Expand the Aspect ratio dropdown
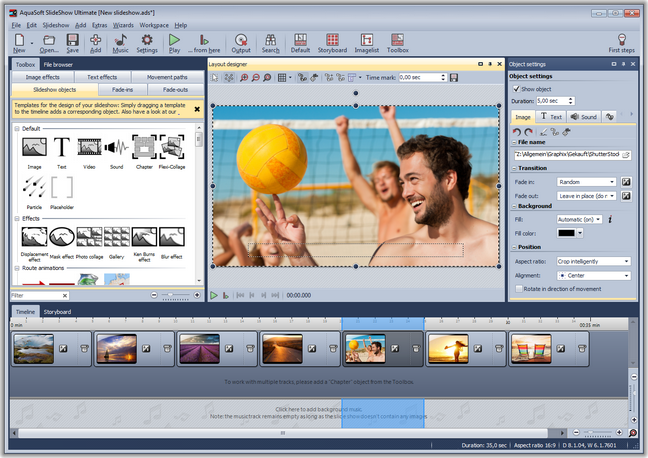Screen dimensions: 648x458 click(593, 261)
